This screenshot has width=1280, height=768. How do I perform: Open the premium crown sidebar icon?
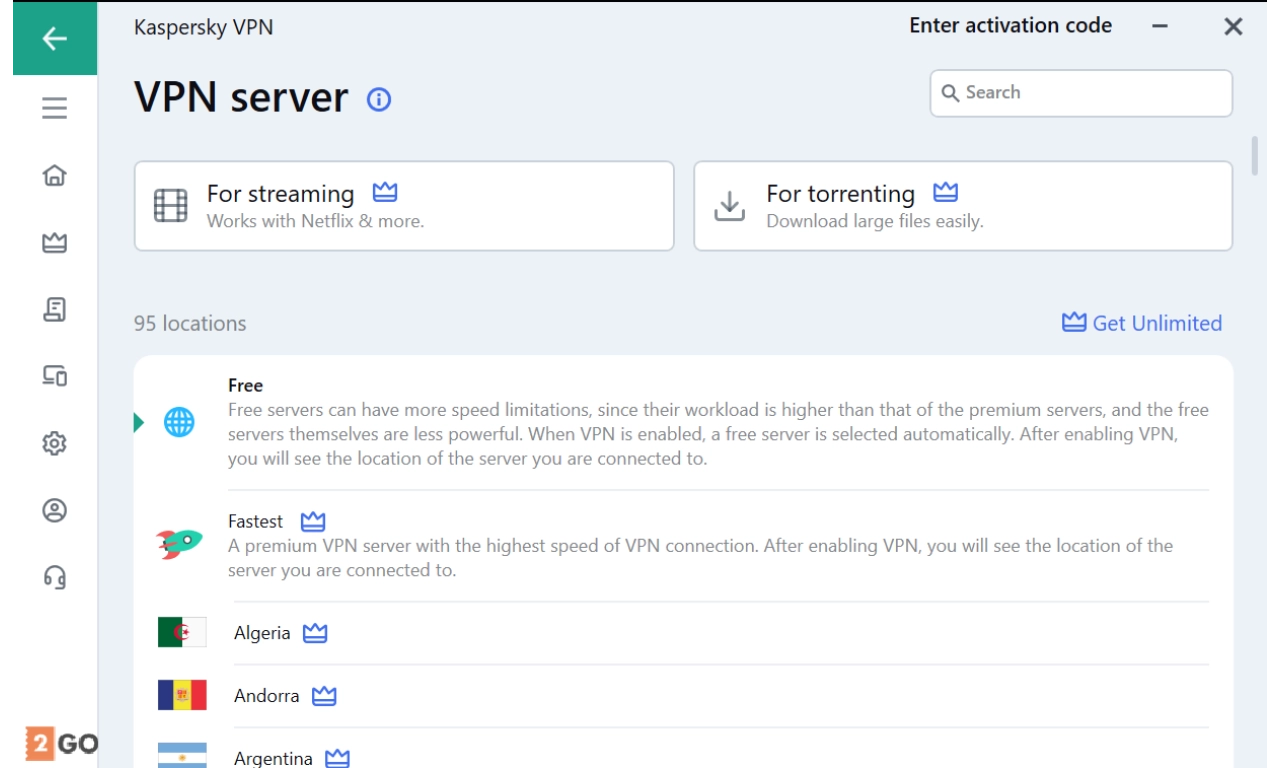click(54, 243)
